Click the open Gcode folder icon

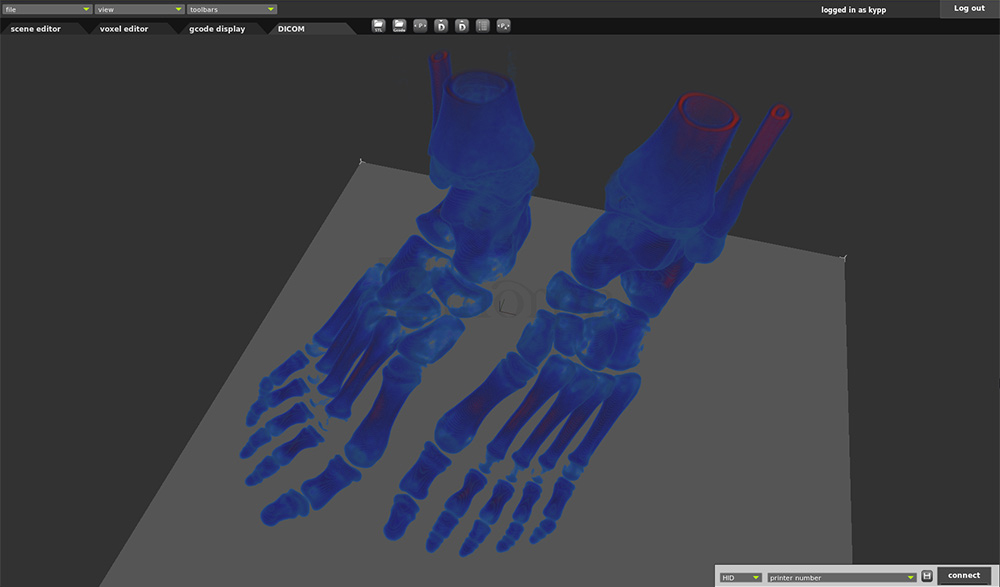tap(399, 25)
